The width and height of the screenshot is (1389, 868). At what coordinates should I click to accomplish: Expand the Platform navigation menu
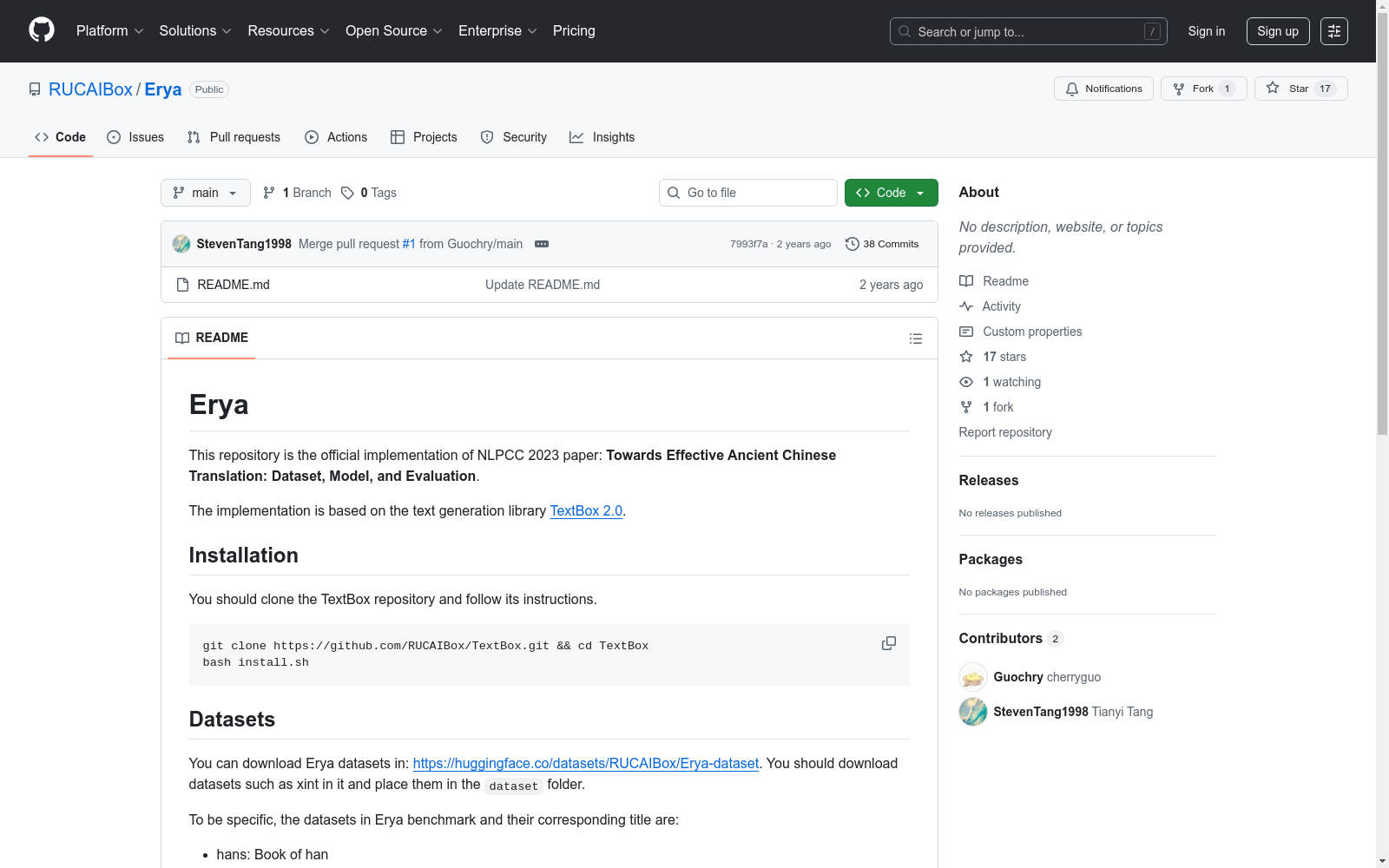tap(109, 31)
